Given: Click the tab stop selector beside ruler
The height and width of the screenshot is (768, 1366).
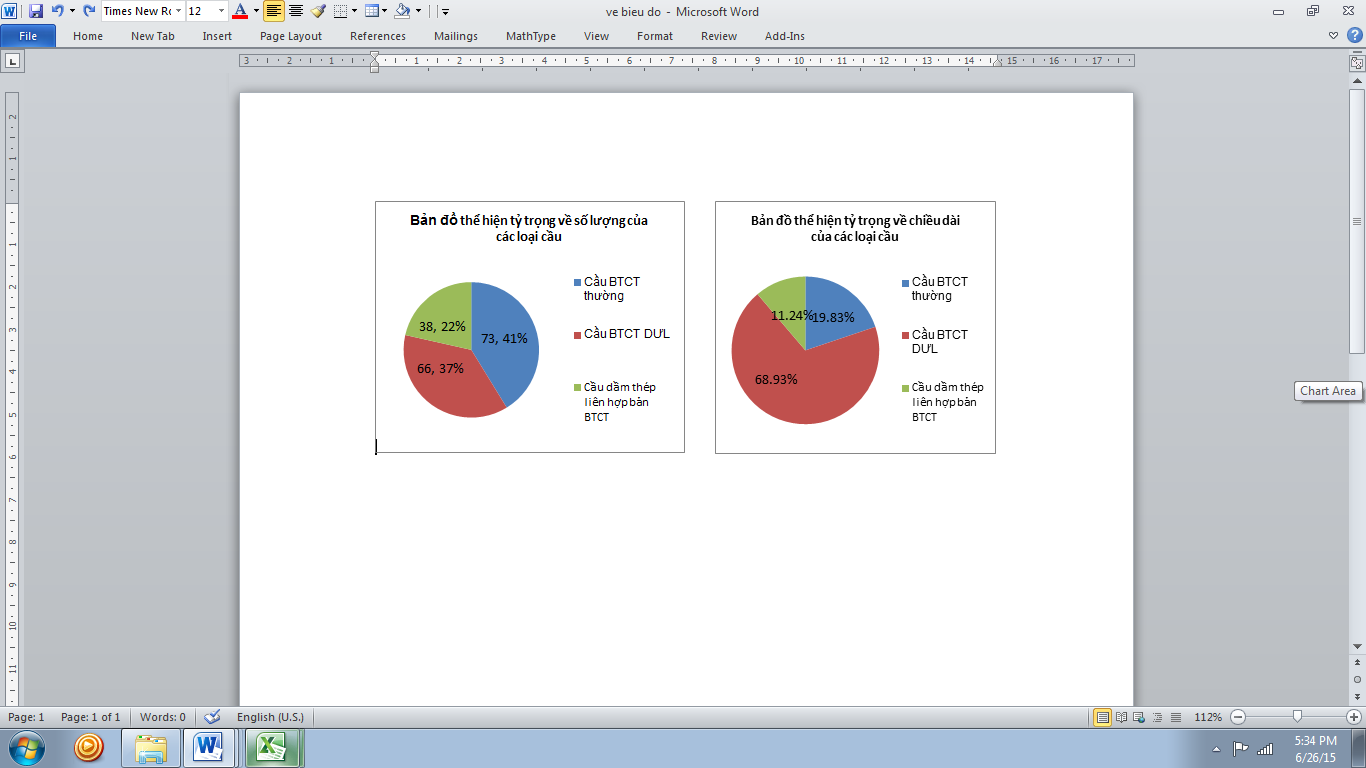Looking at the screenshot, I should point(13,62).
